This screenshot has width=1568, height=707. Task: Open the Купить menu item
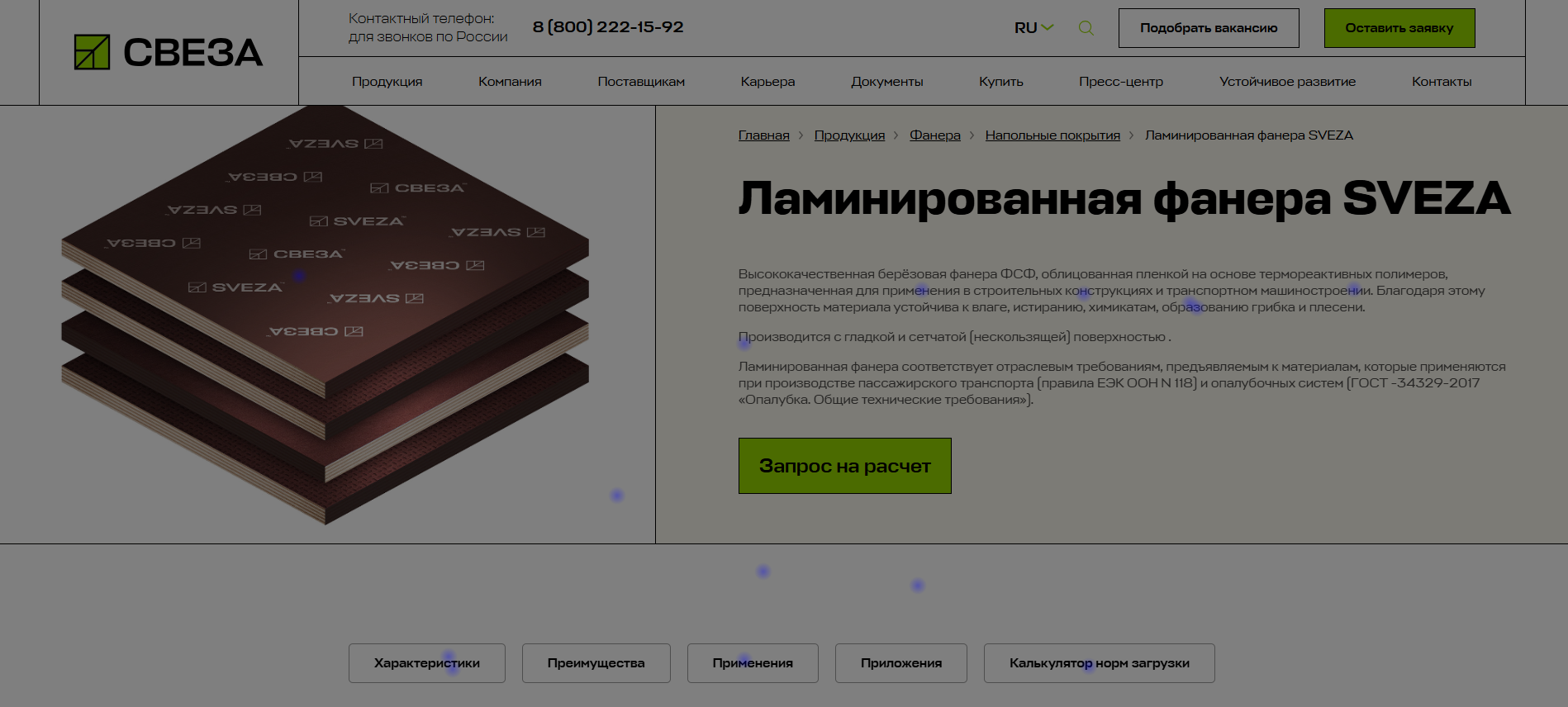(1001, 81)
